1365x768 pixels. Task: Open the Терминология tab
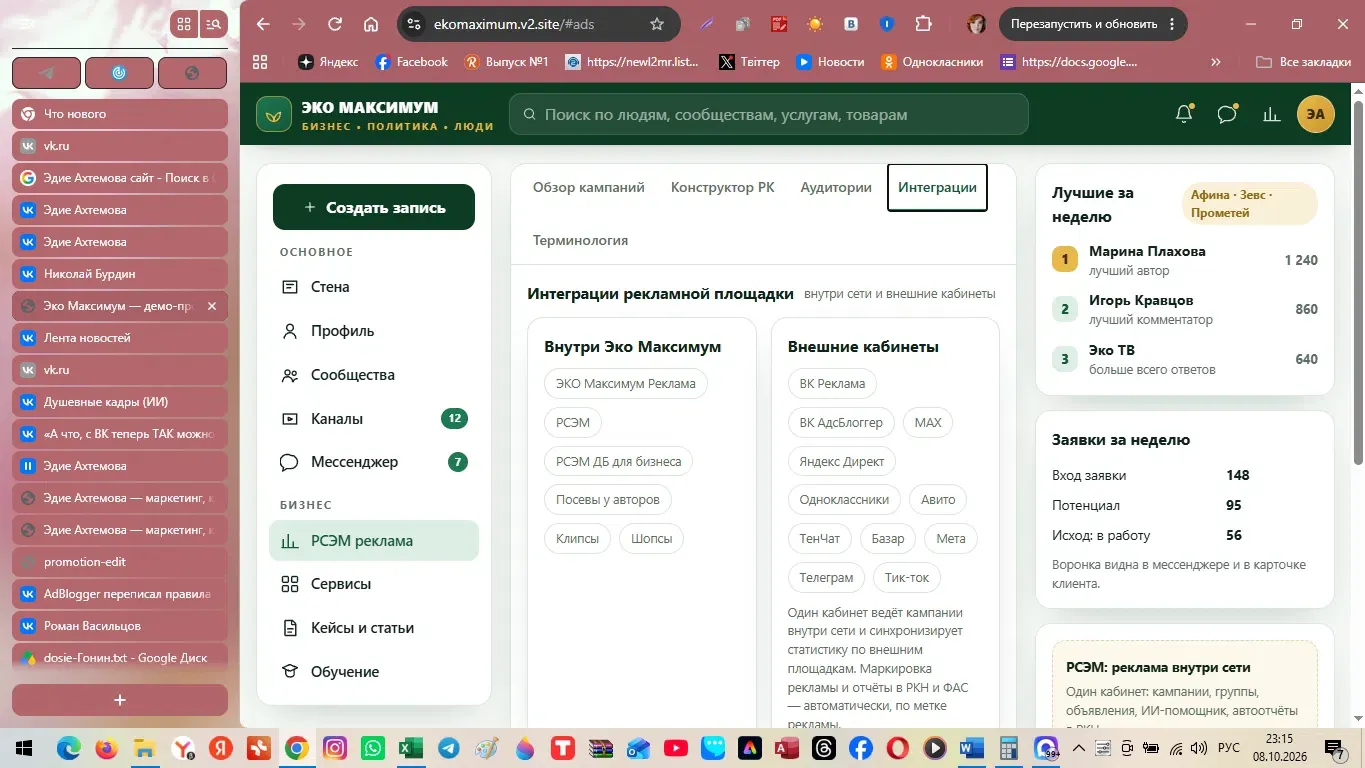[580, 240]
